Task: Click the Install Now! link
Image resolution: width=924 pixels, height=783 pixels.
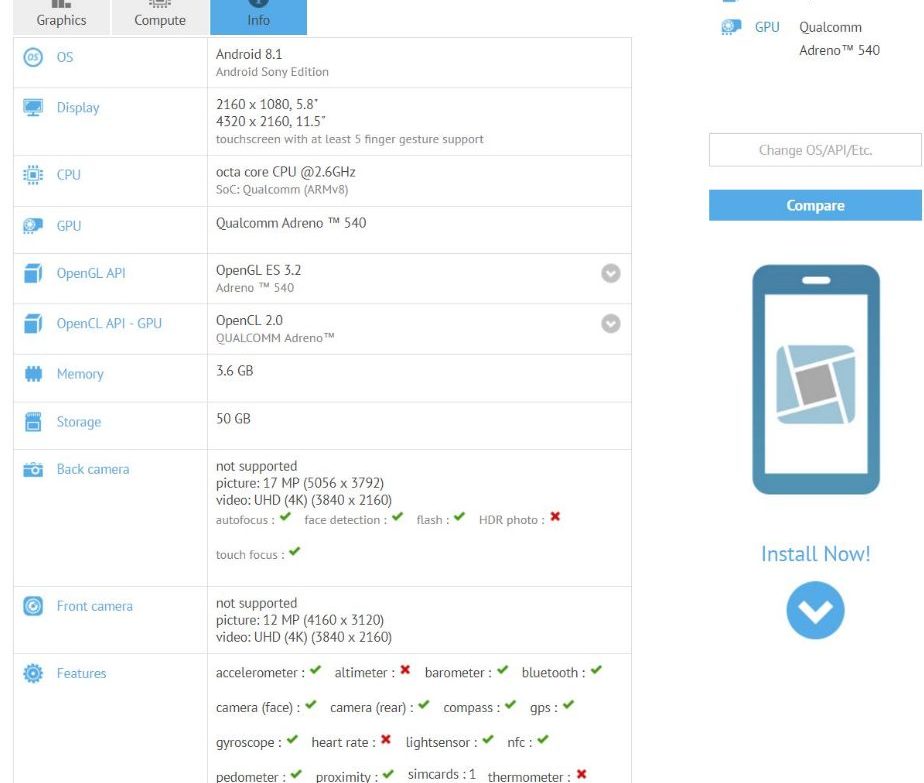Action: (x=815, y=554)
